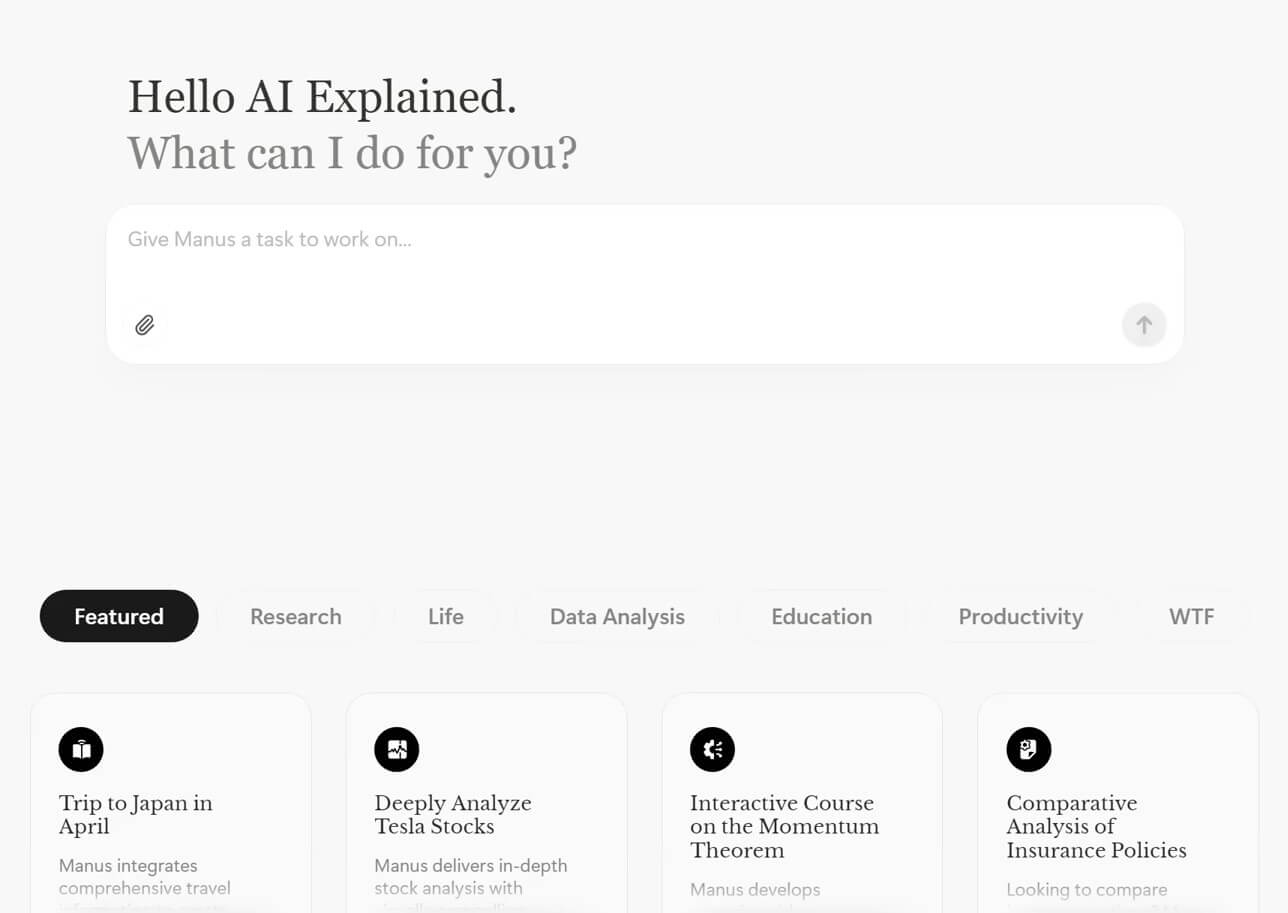This screenshot has width=1288, height=913.
Task: Open the Life category tab
Action: pos(445,616)
